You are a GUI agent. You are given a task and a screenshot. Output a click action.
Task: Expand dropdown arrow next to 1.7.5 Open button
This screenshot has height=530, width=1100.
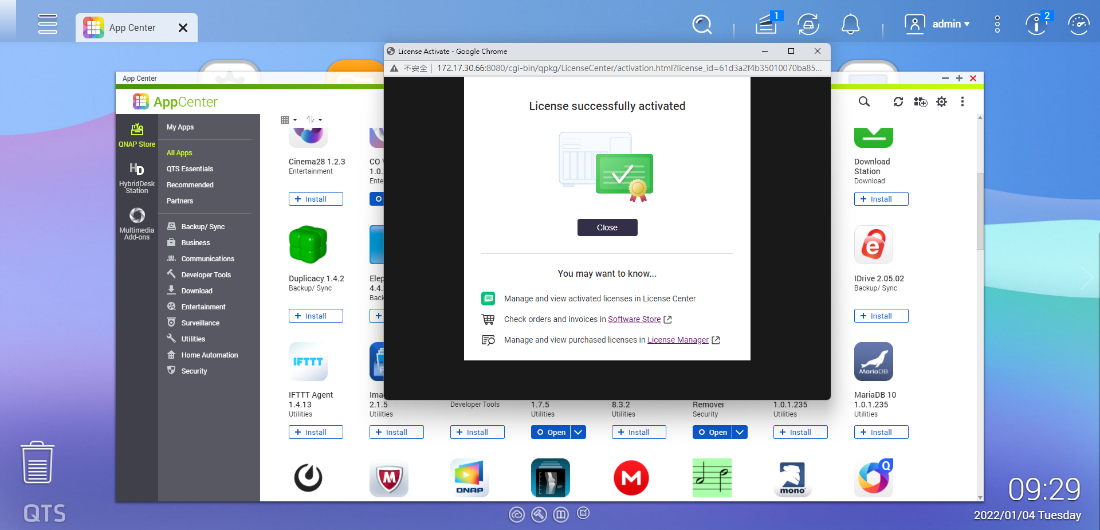(578, 432)
